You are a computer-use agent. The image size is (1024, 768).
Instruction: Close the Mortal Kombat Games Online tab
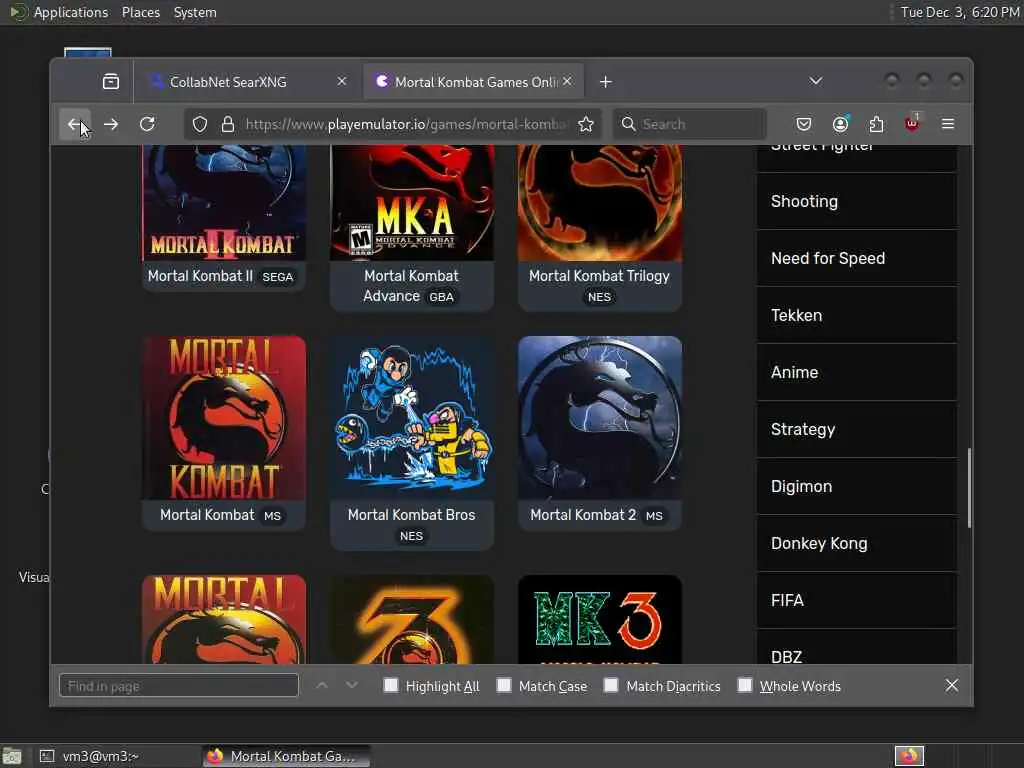(x=567, y=81)
